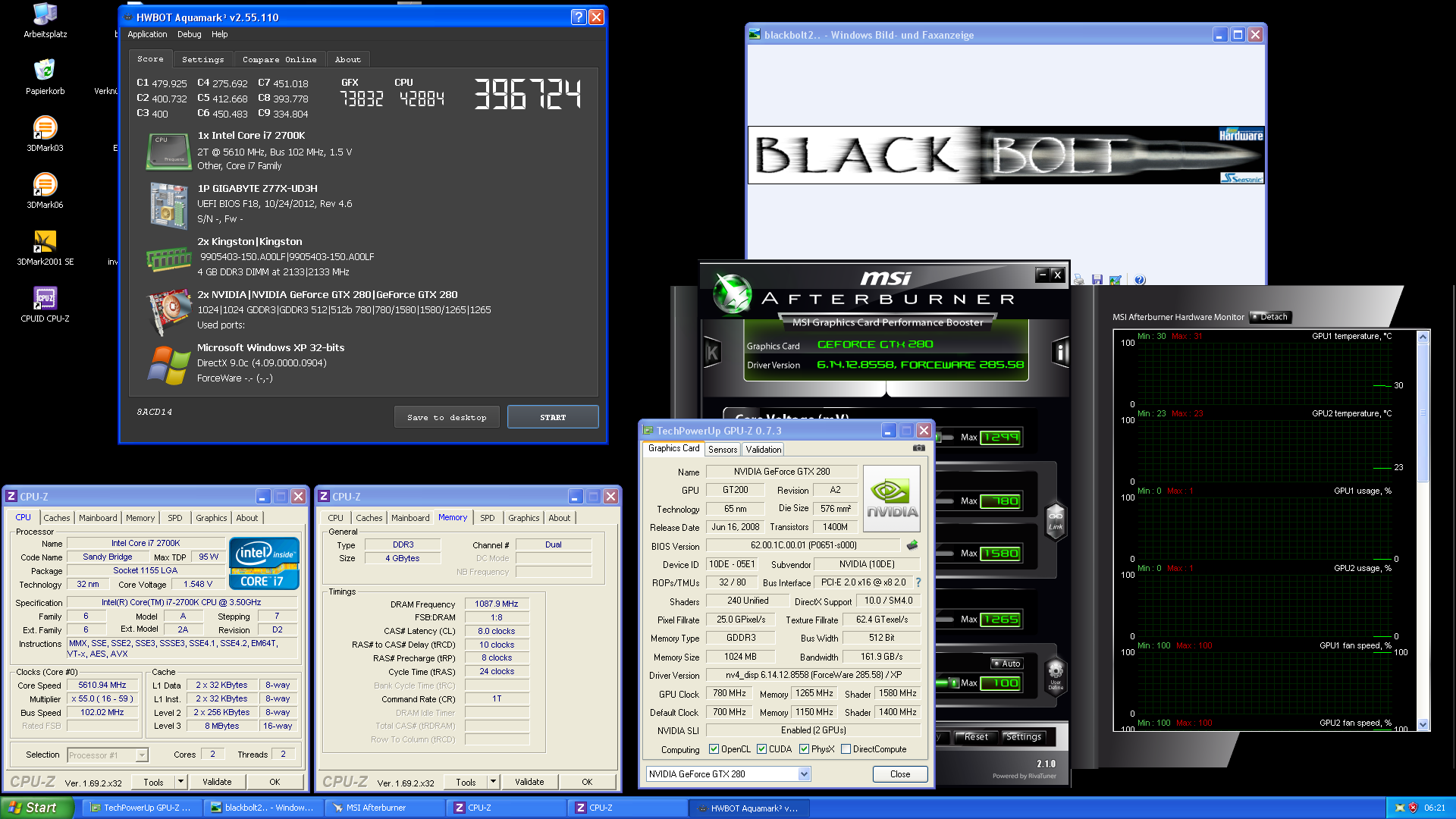Click the motherboard icon in Aquamark

pyautogui.click(x=168, y=206)
